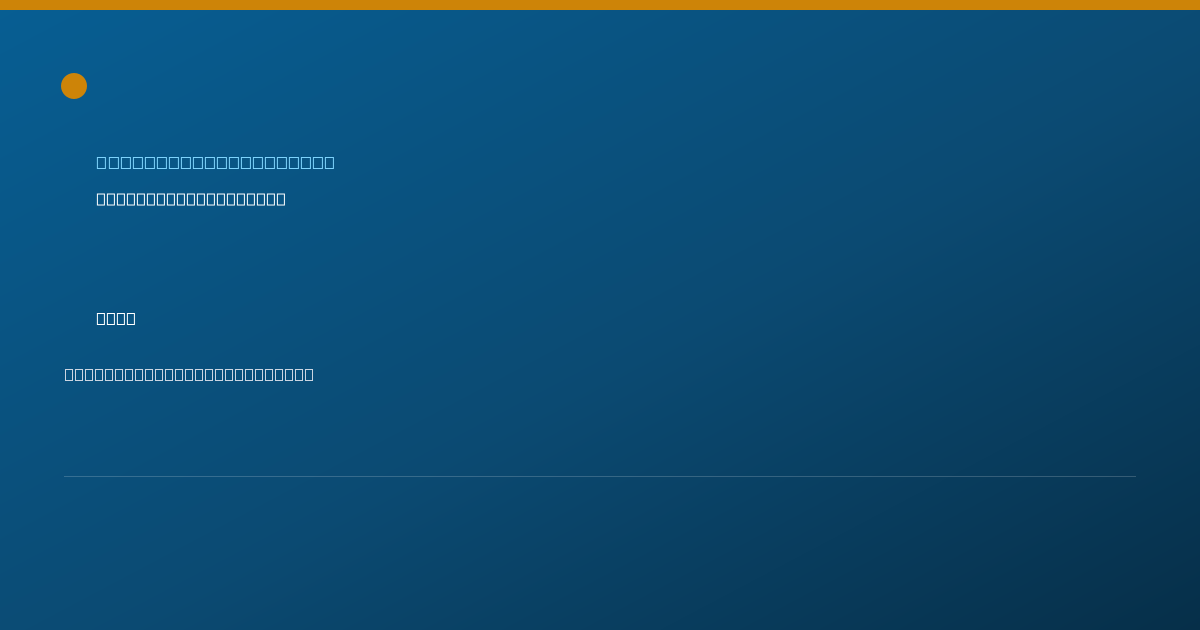Screen dimensions: 1200x630
Task: Select the light-blue heading text line
Action: click(215, 162)
